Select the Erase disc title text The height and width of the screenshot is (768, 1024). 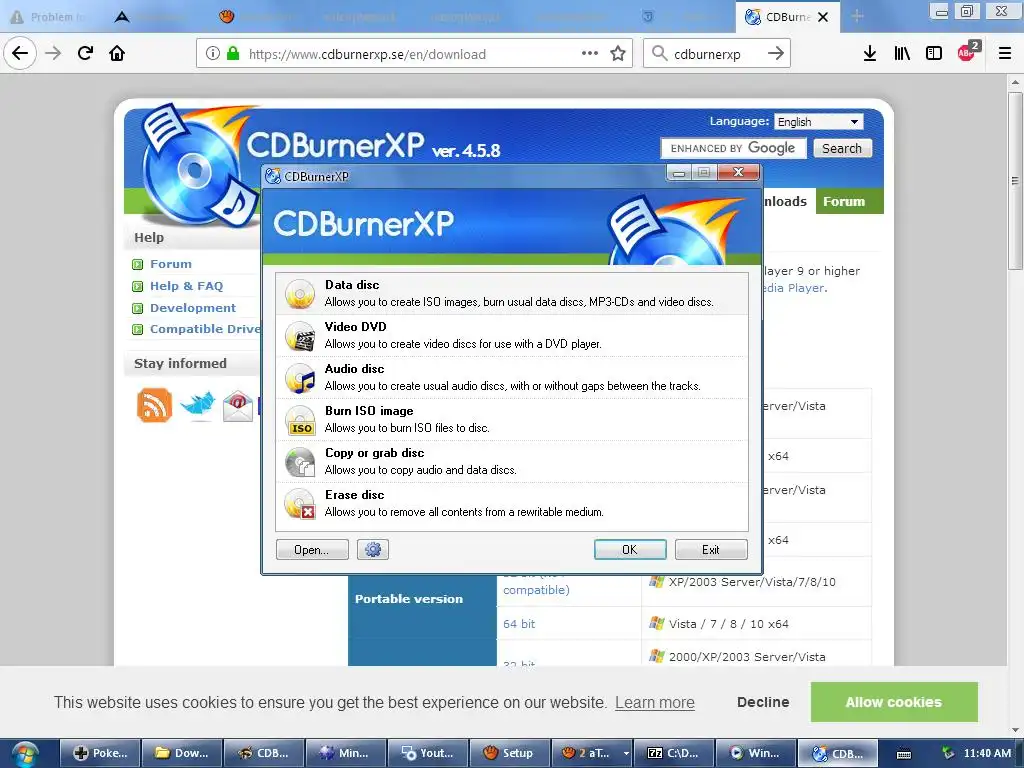(x=355, y=495)
